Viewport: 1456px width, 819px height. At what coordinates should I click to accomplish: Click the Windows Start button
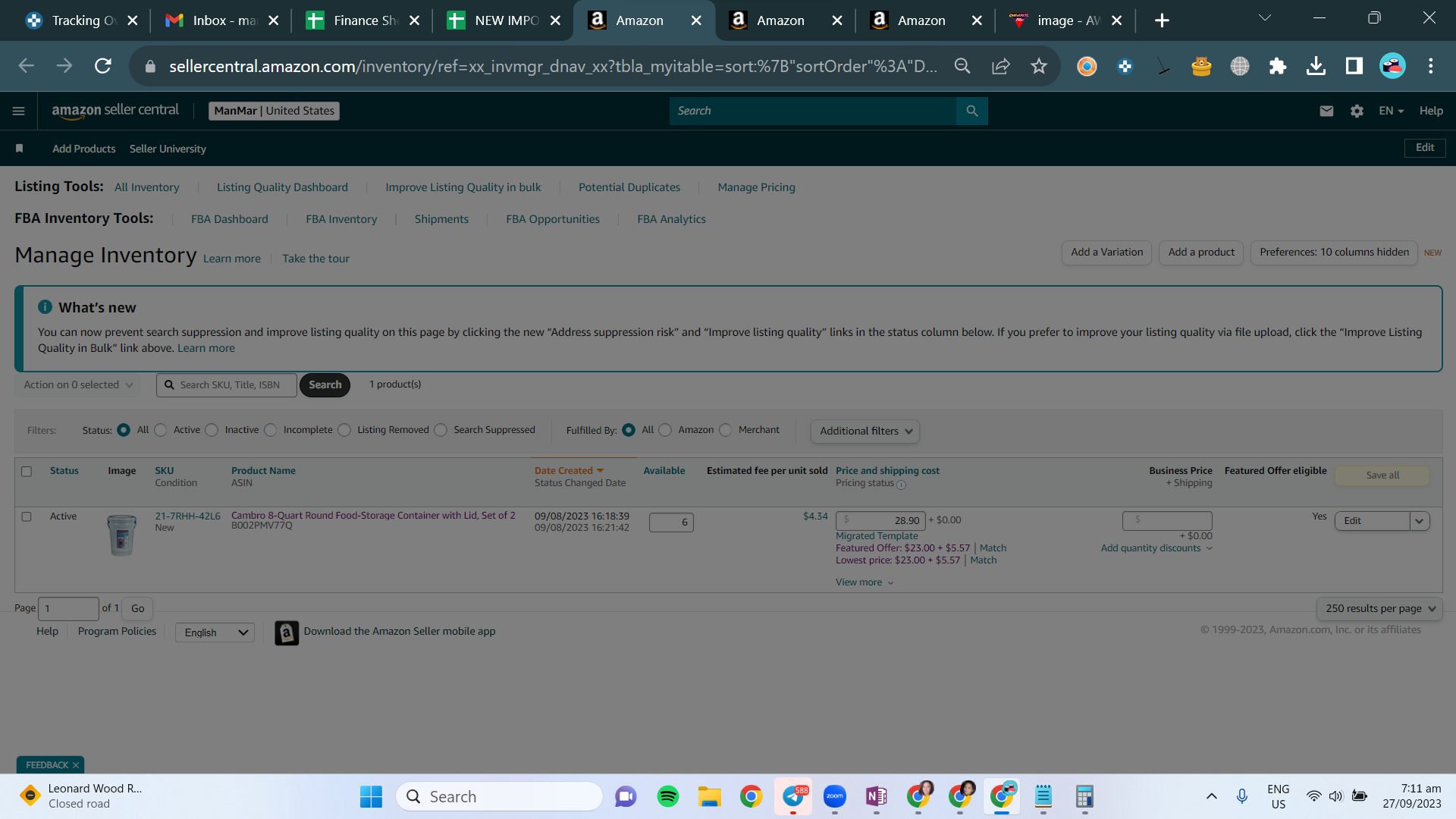pyautogui.click(x=371, y=796)
